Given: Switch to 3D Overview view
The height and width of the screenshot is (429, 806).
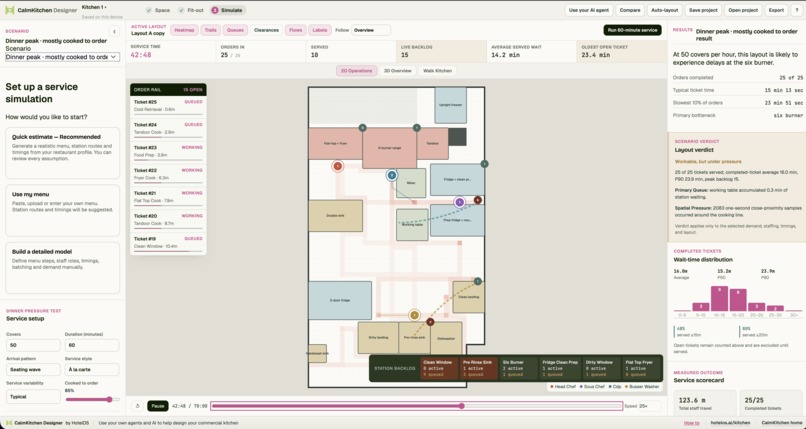Looking at the screenshot, I should pos(398,71).
